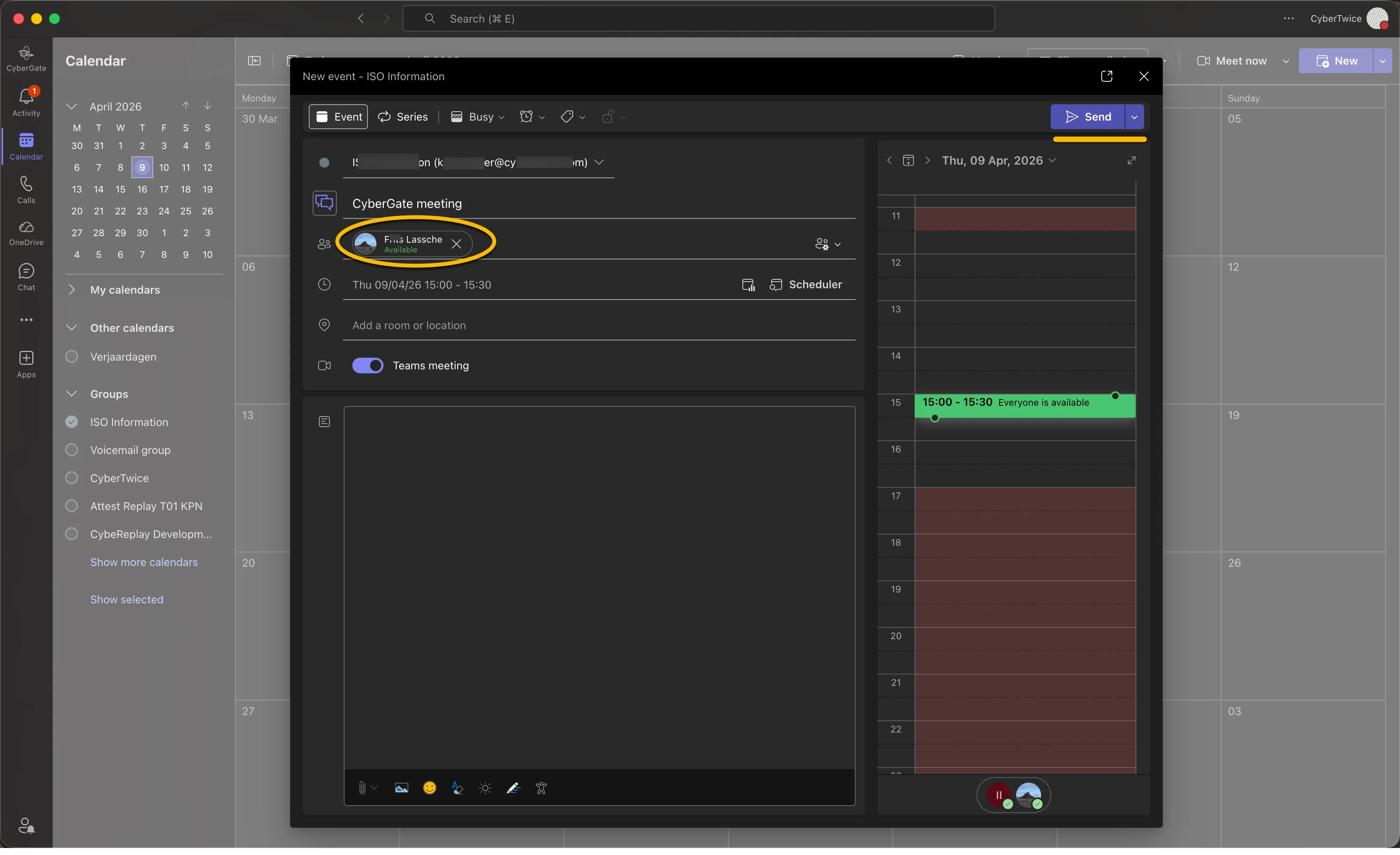The height and width of the screenshot is (855, 1400).
Task: Open the text formatting options icon
Action: coord(457,787)
